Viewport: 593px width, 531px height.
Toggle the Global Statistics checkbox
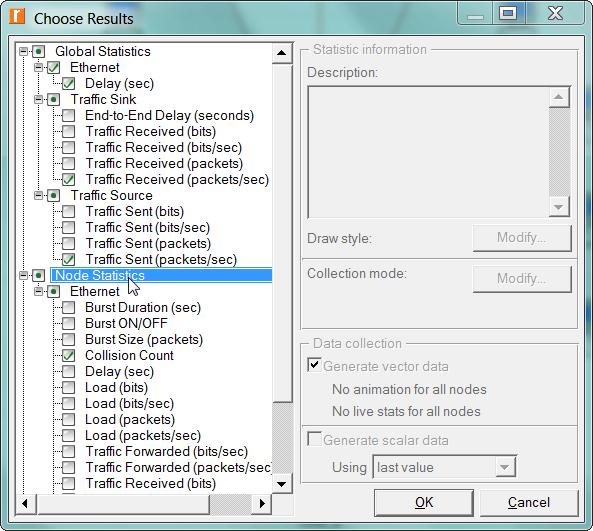(x=38, y=51)
